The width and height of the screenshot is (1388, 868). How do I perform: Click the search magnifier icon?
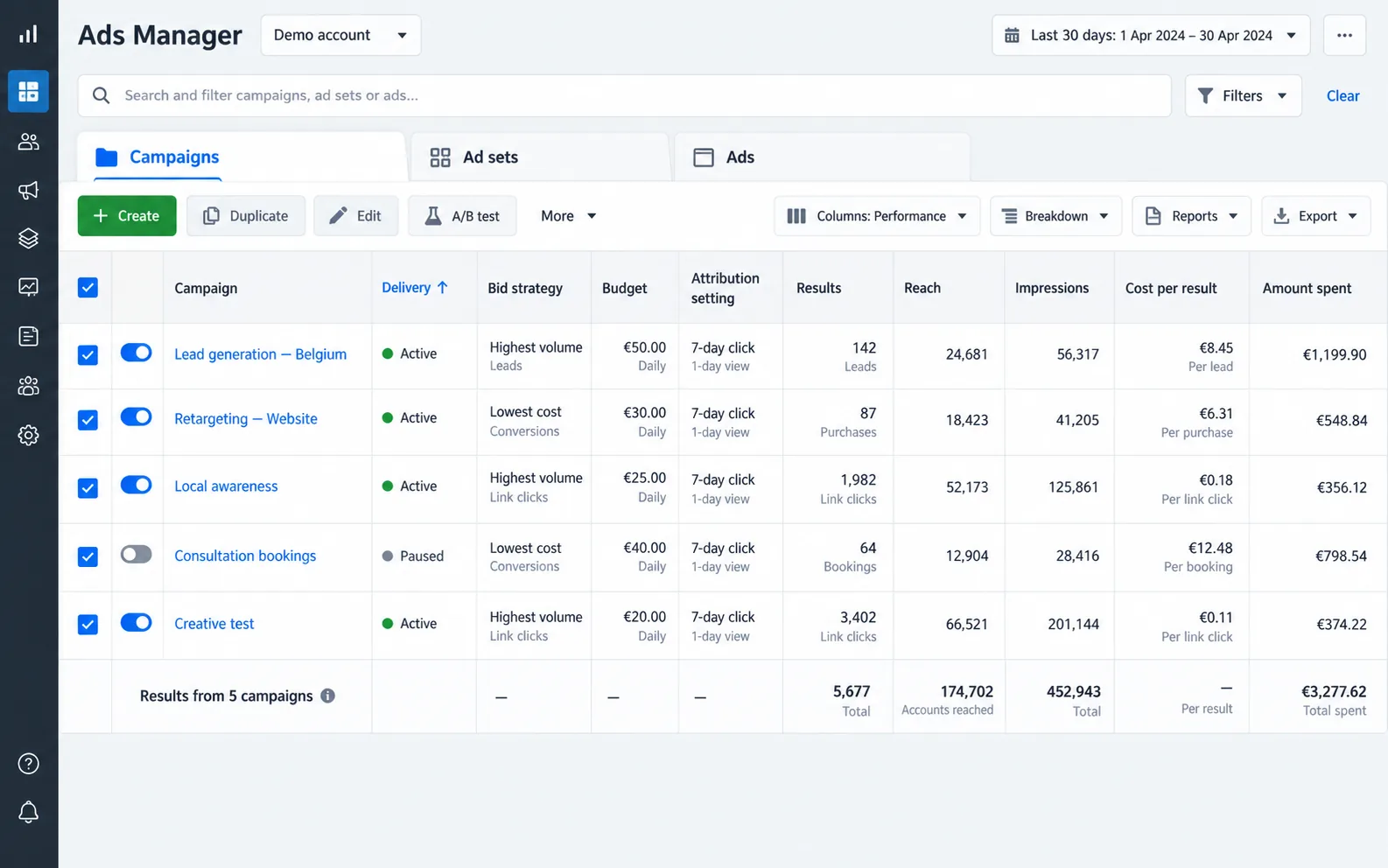coord(102,95)
